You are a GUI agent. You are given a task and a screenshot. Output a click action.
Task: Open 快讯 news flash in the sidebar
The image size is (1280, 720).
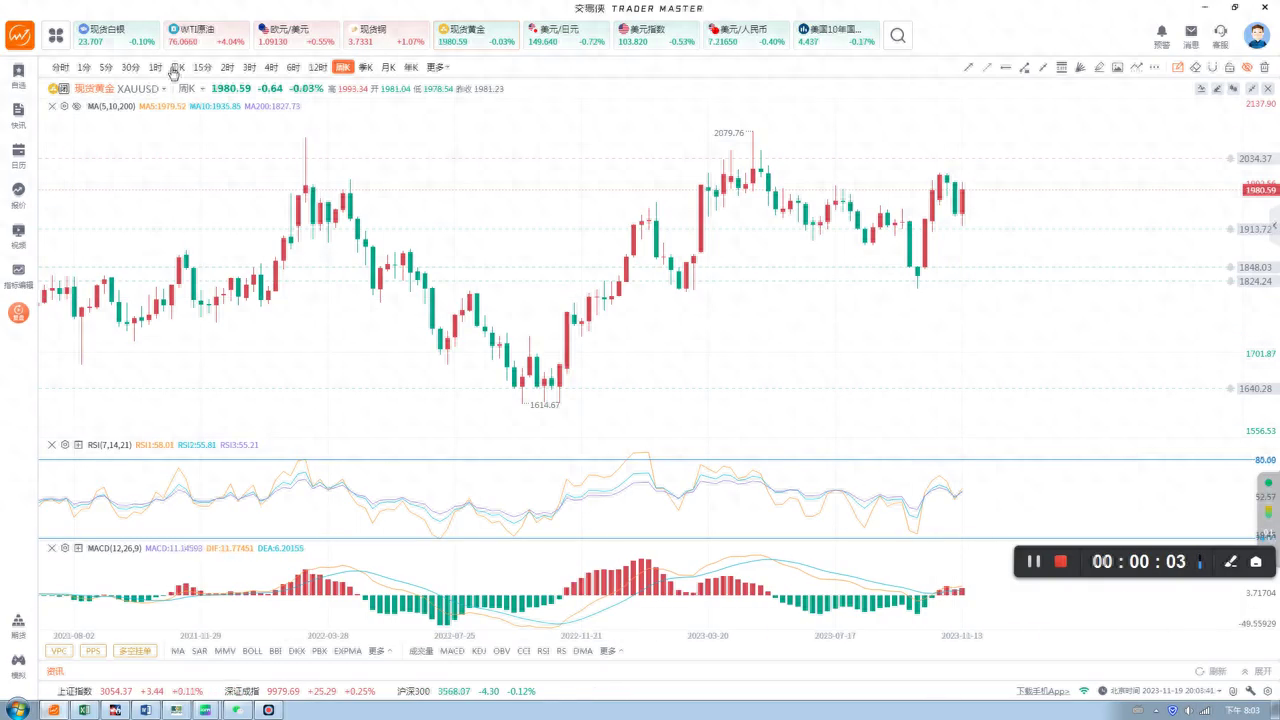(x=18, y=116)
